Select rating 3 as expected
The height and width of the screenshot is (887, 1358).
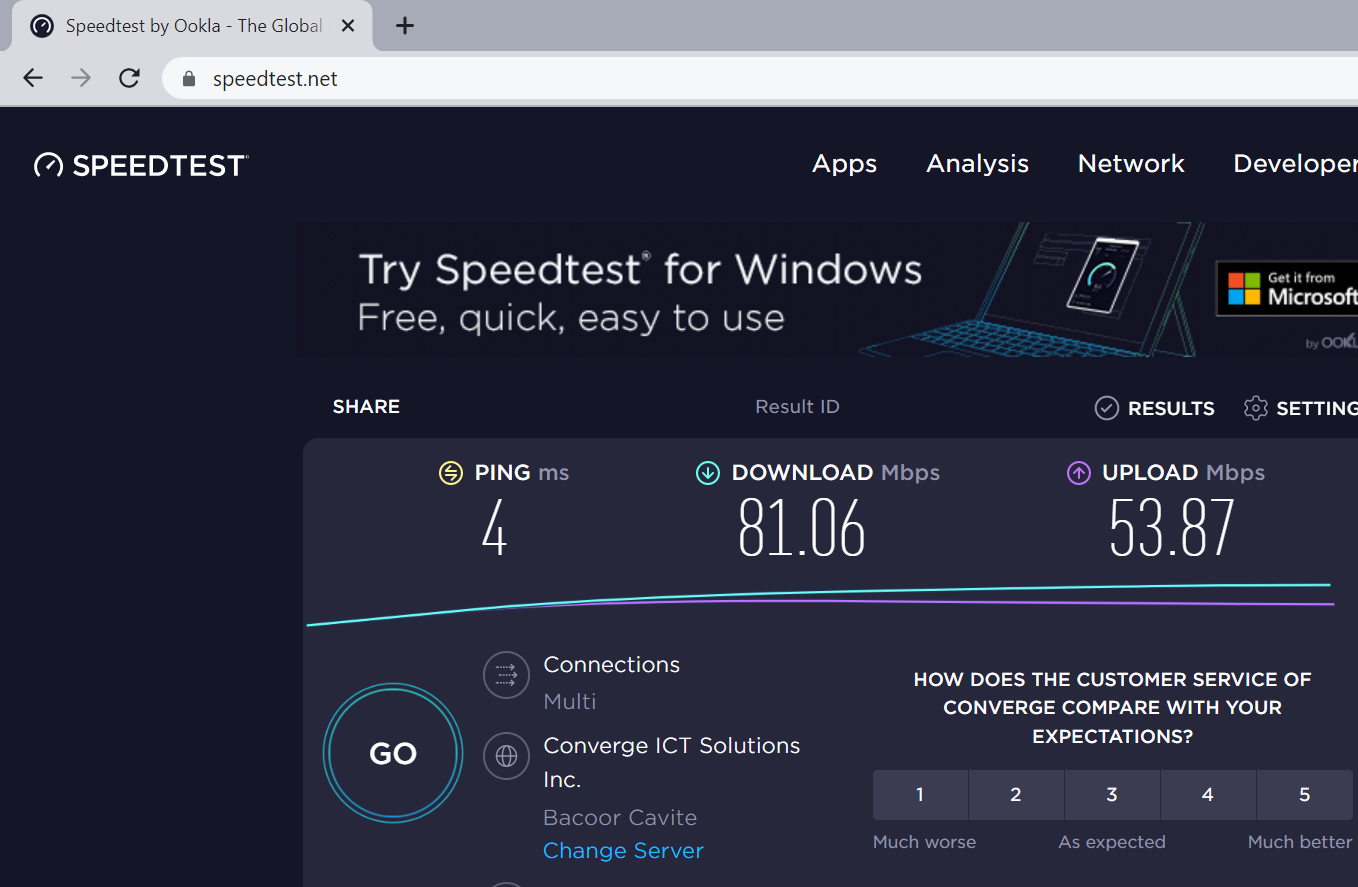click(1112, 795)
